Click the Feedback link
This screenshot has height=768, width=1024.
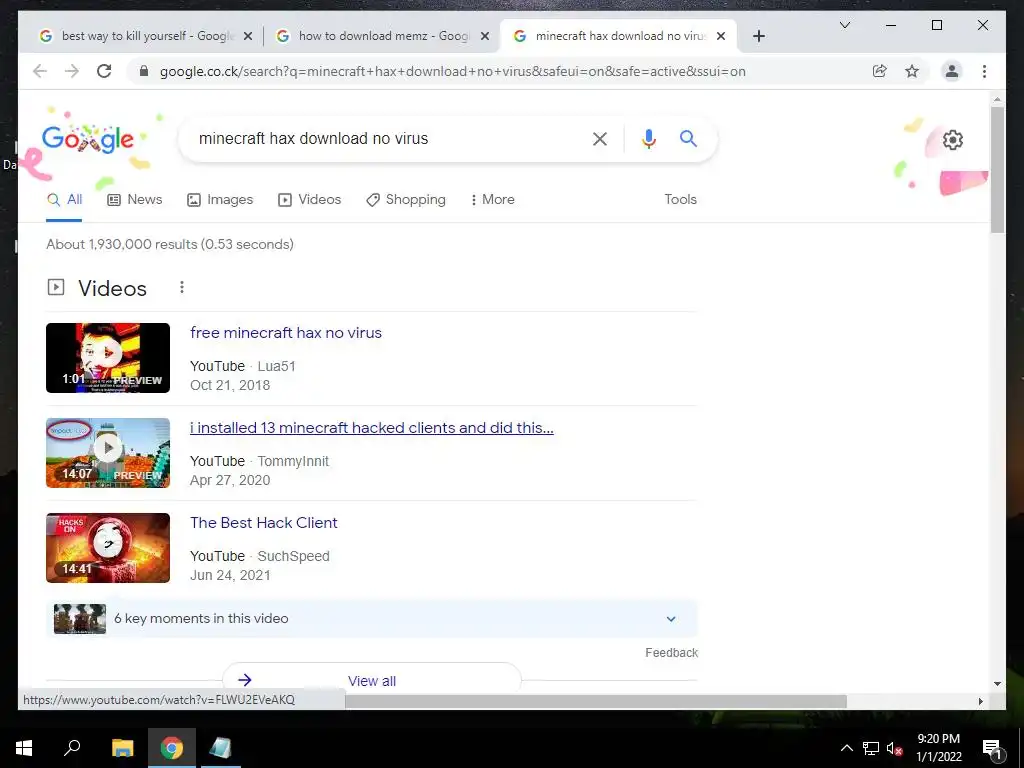click(x=671, y=653)
